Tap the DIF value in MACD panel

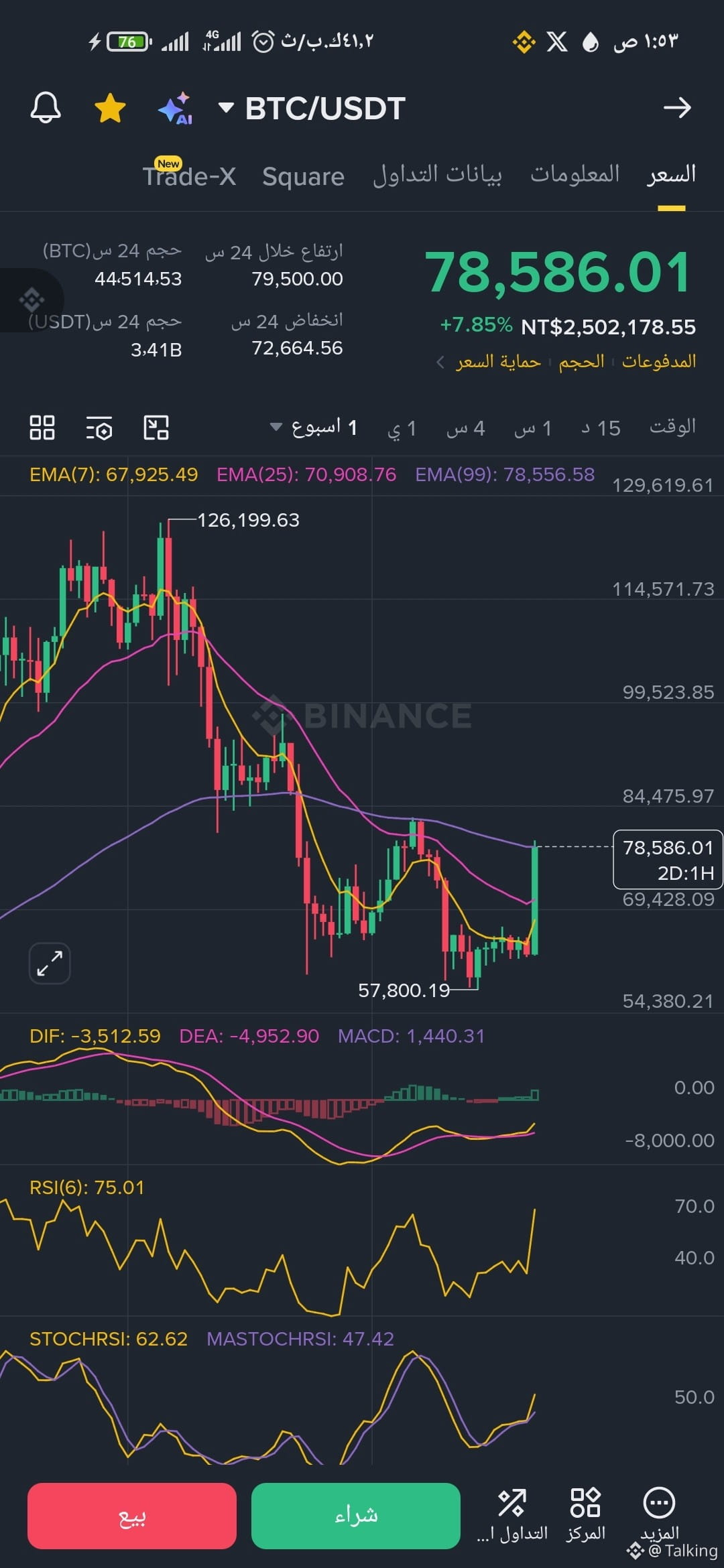tap(95, 1036)
